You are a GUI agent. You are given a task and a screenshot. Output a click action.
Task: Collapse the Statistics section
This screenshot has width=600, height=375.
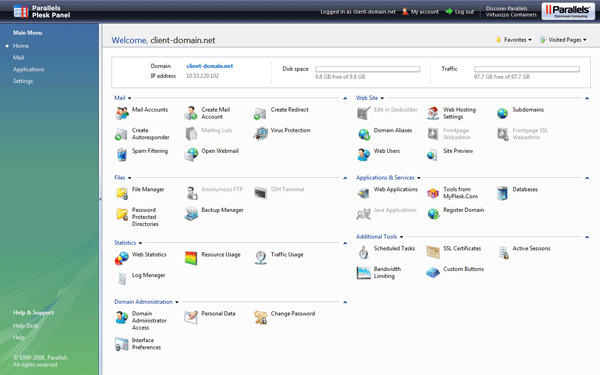click(x=345, y=243)
